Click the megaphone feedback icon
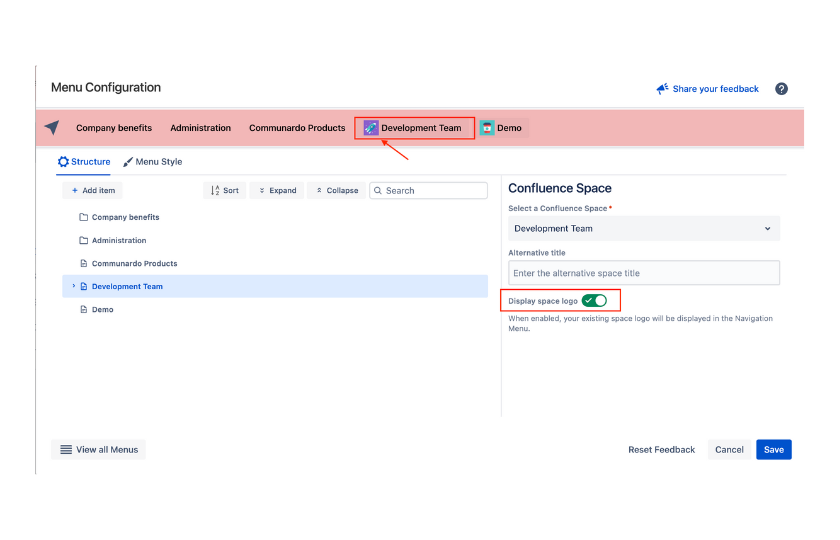 coord(662,89)
